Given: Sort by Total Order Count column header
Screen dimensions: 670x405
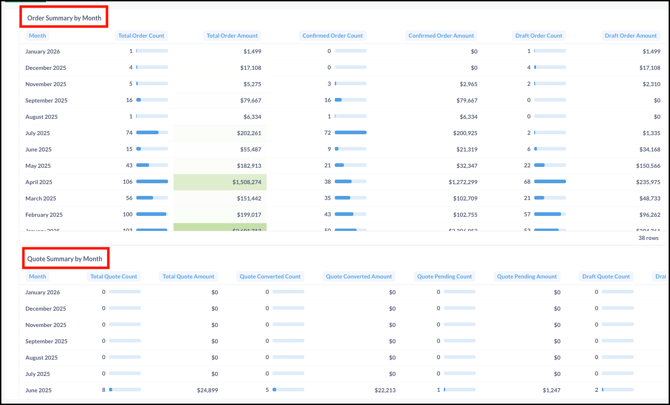Looking at the screenshot, I should [x=141, y=36].
